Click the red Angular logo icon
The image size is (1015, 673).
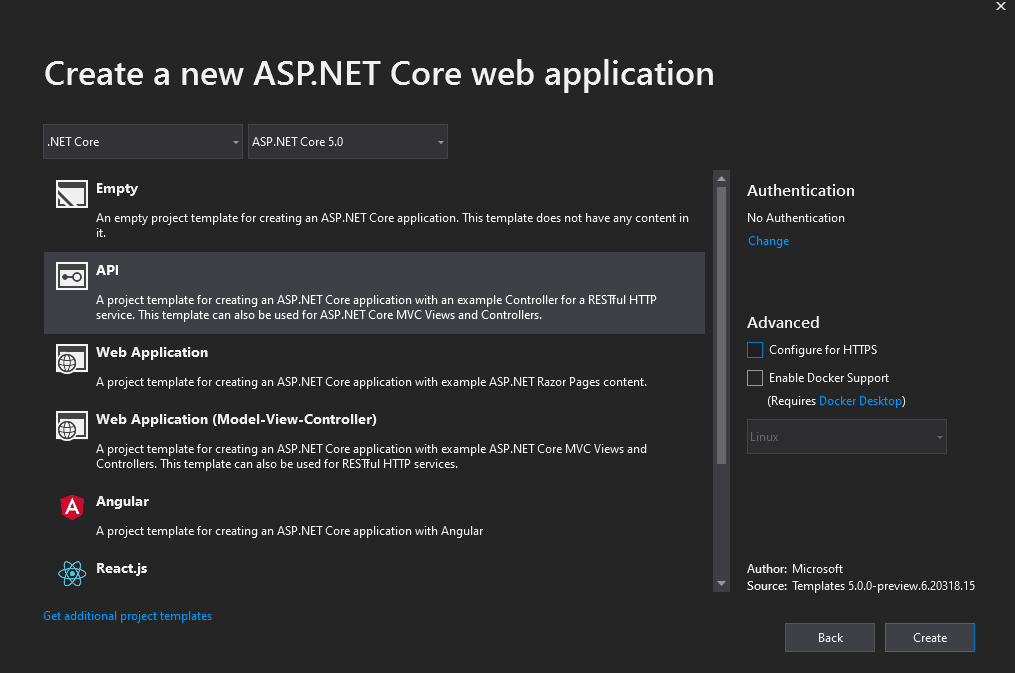click(72, 508)
